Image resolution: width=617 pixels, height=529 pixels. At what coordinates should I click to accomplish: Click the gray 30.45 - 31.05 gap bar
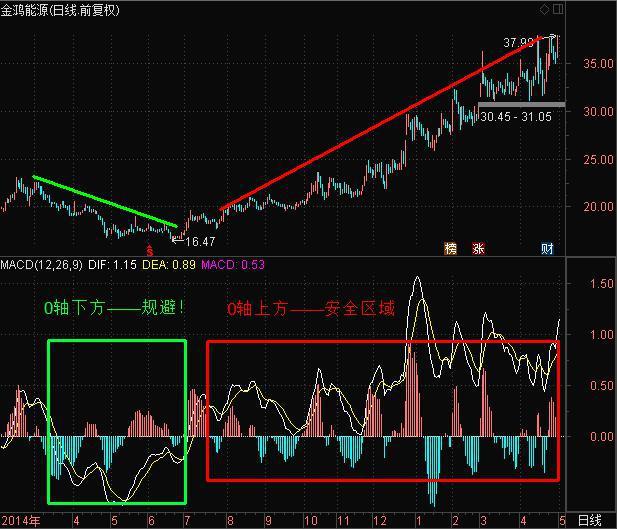tap(521, 104)
